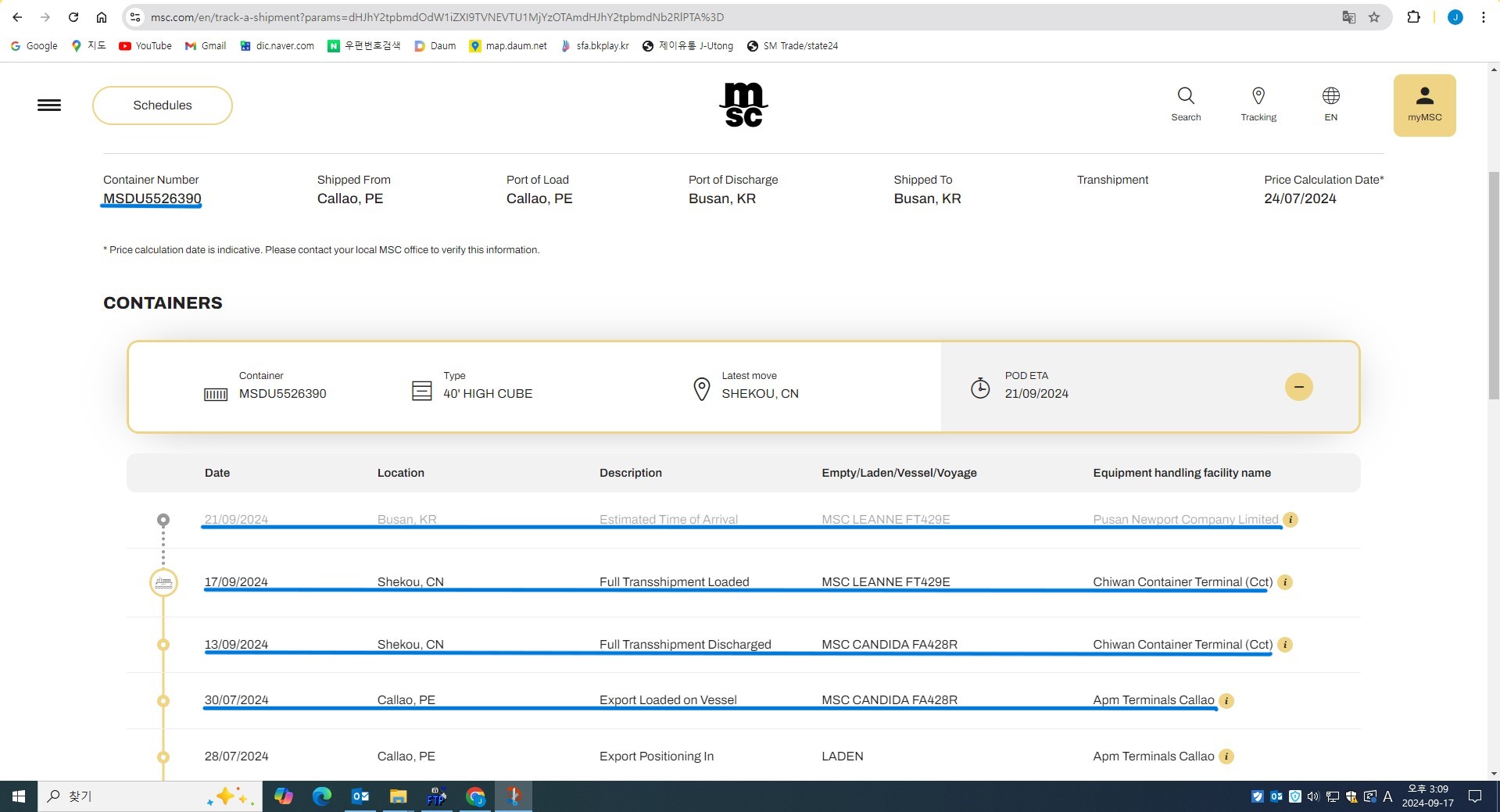Viewport: 1500px width, 812px height.
Task: Click the timeline dot for 30/07/2024
Action: (163, 701)
